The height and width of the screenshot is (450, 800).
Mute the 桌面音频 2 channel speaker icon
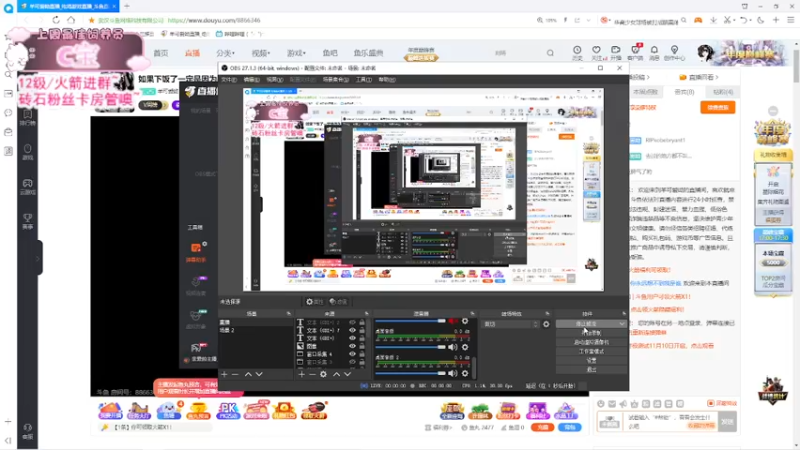453,373
